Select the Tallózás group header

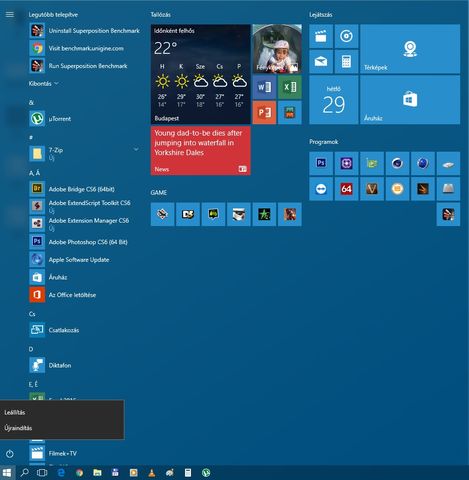pos(160,14)
